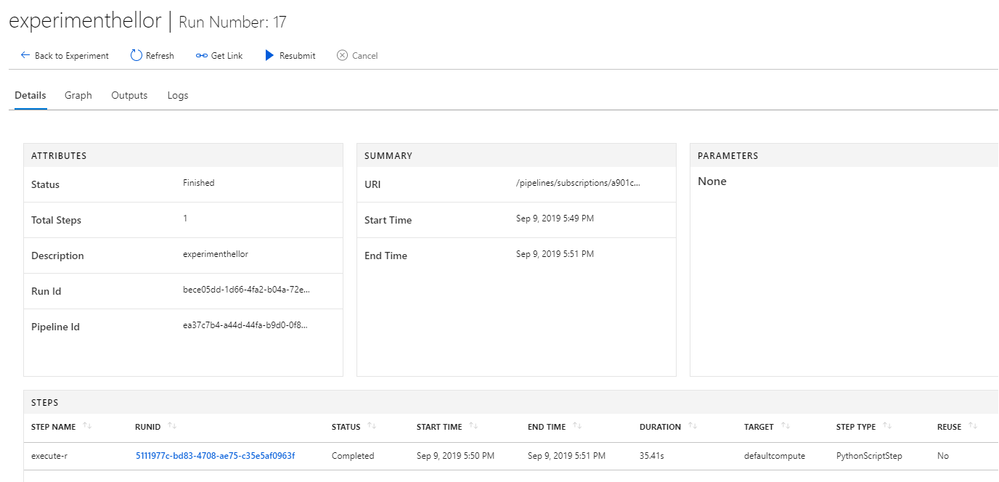Click the Get Link label
Image resolution: width=999 pixels, height=482 pixels.
(227, 56)
